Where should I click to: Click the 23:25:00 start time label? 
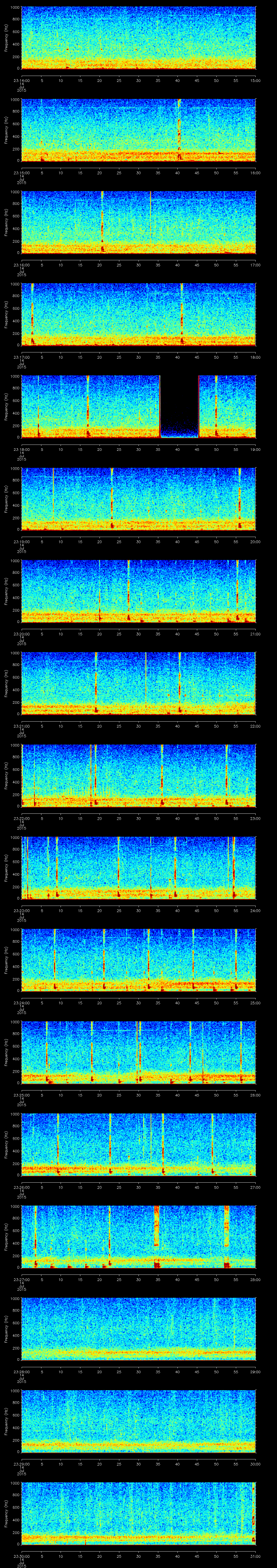[21, 1095]
